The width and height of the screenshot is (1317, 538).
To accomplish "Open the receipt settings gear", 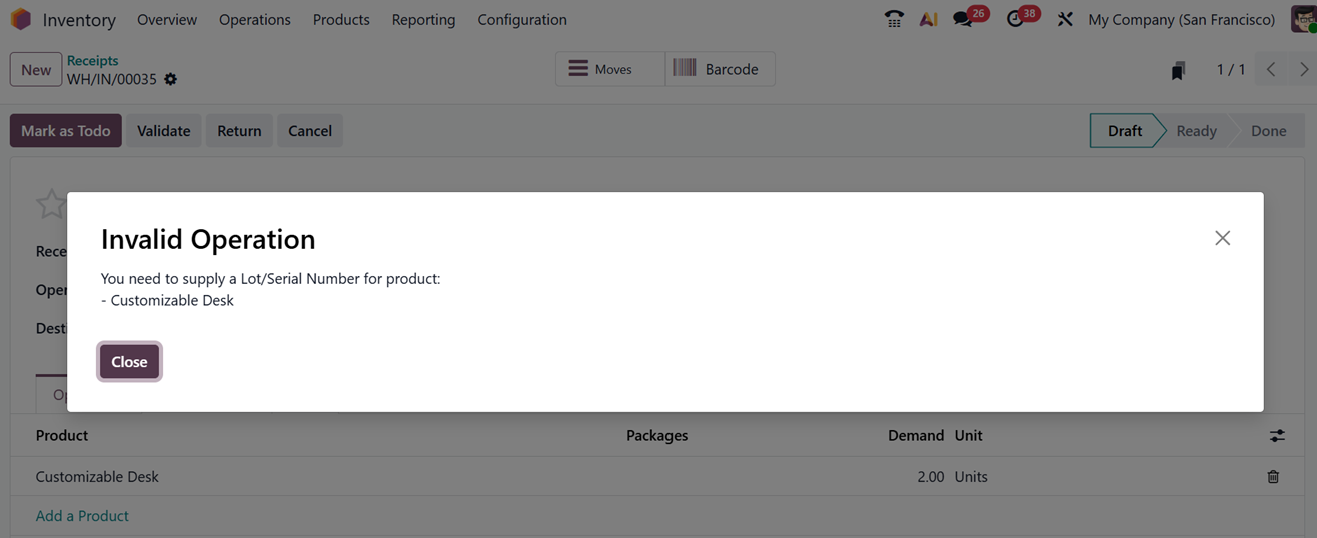I will [171, 79].
